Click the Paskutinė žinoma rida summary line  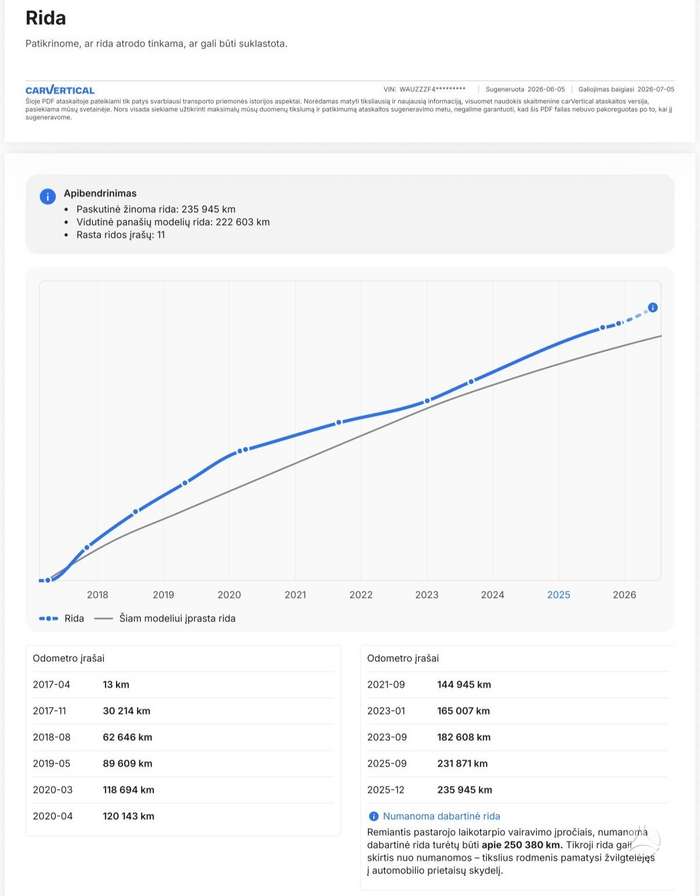click(x=156, y=209)
